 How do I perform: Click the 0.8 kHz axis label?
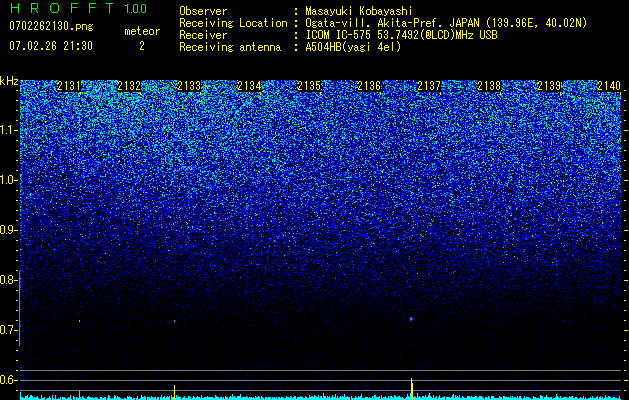click(x=8, y=280)
